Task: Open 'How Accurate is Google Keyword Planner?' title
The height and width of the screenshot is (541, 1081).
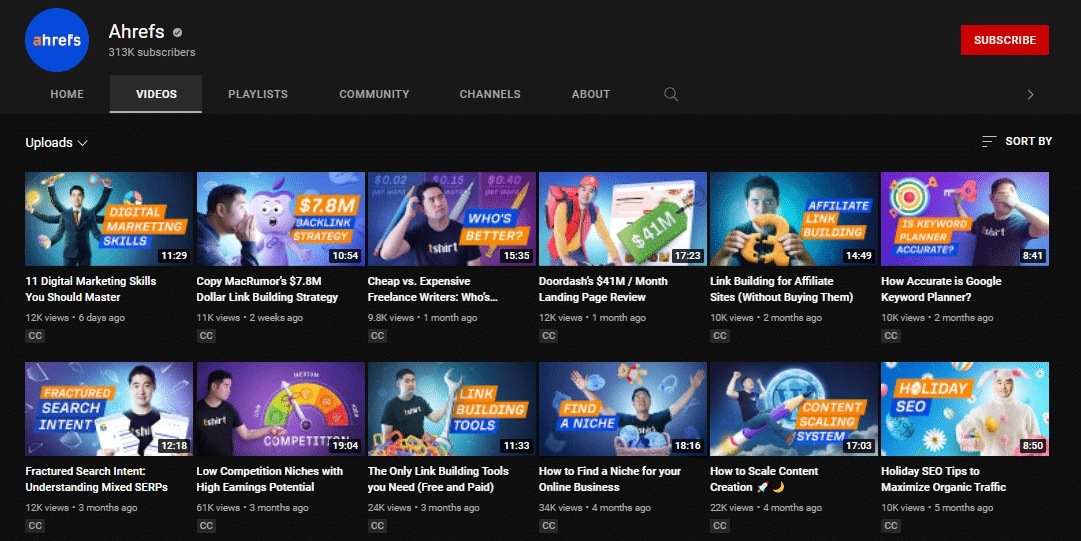Action: click(x=941, y=289)
